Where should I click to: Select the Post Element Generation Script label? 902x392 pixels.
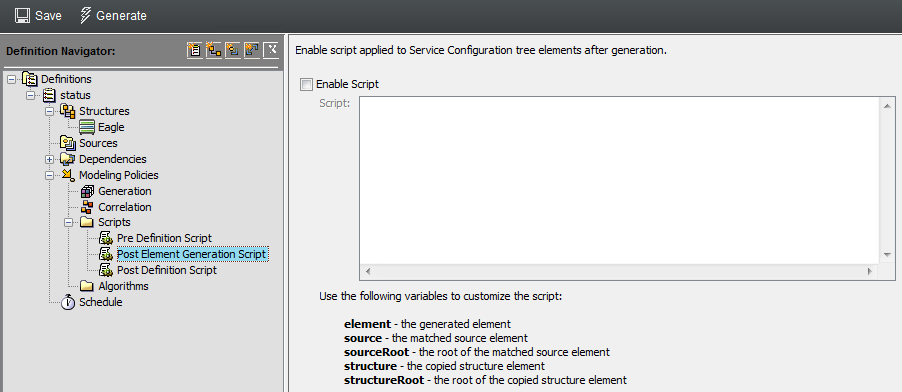click(192, 254)
